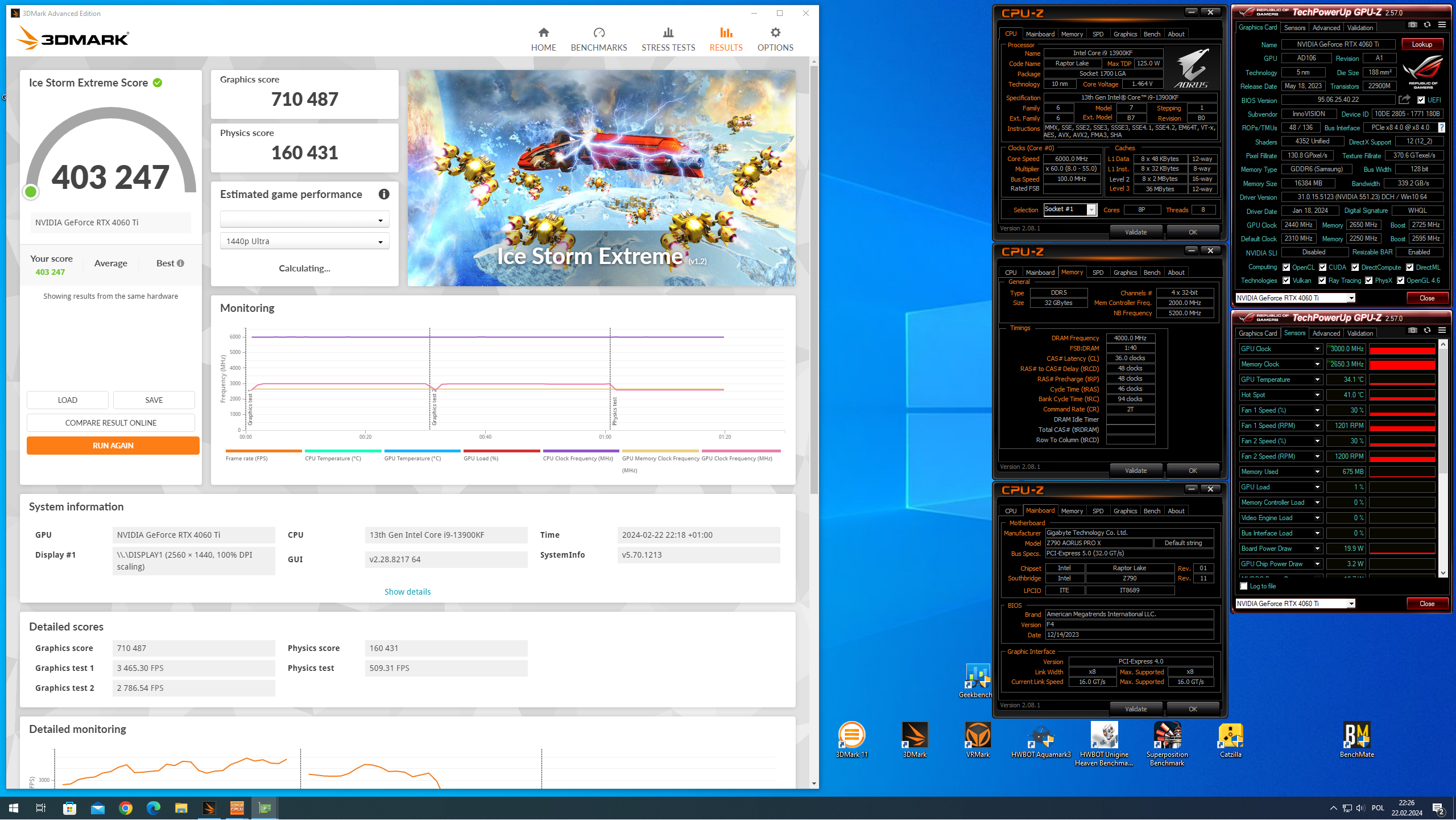Expand the GPU Clock sensor dropdown
Screen dimensions: 1456x820
pyautogui.click(x=1317, y=349)
